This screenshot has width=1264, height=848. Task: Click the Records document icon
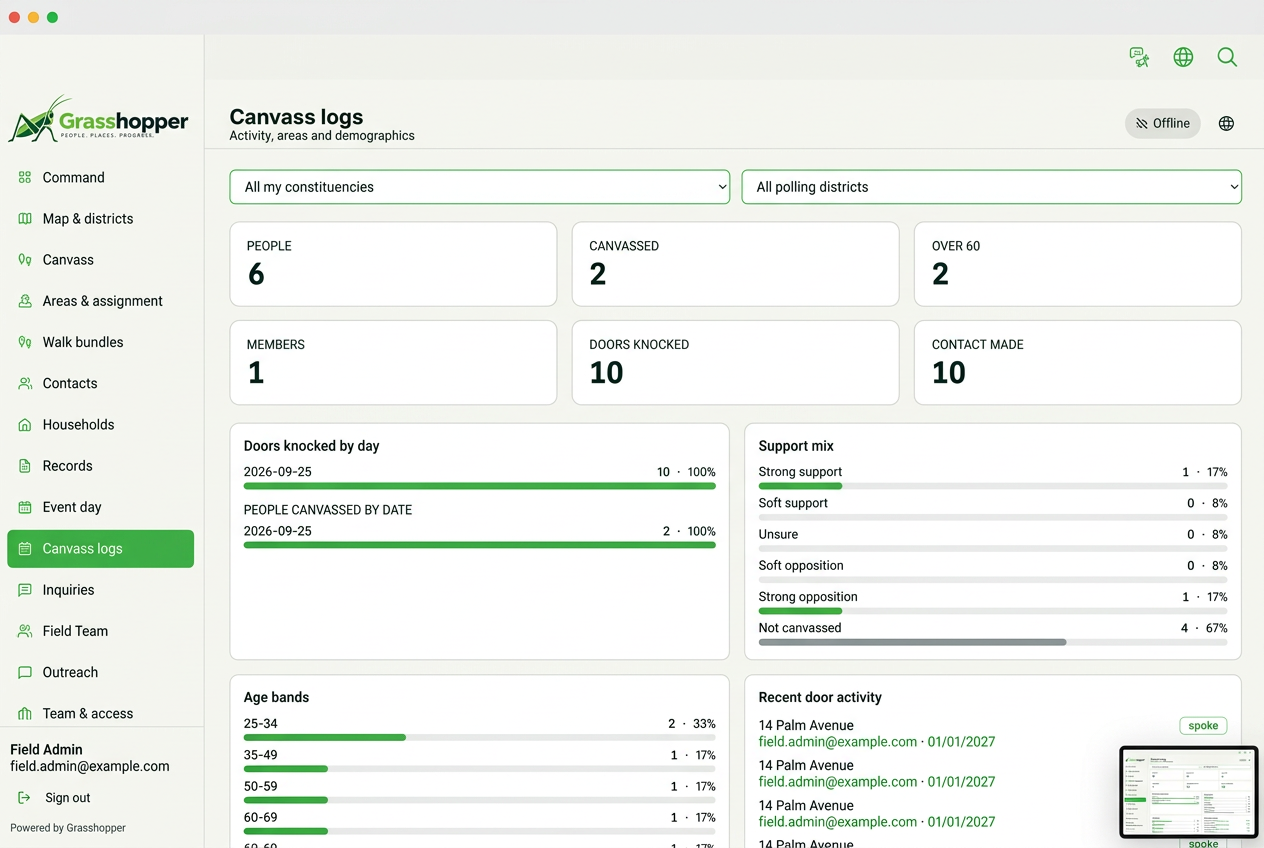tap(25, 465)
